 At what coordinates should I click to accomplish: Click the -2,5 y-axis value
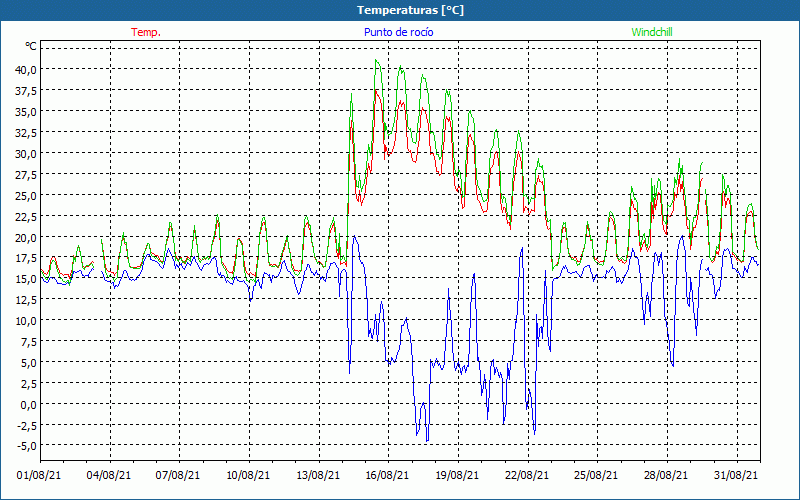pos(27,425)
